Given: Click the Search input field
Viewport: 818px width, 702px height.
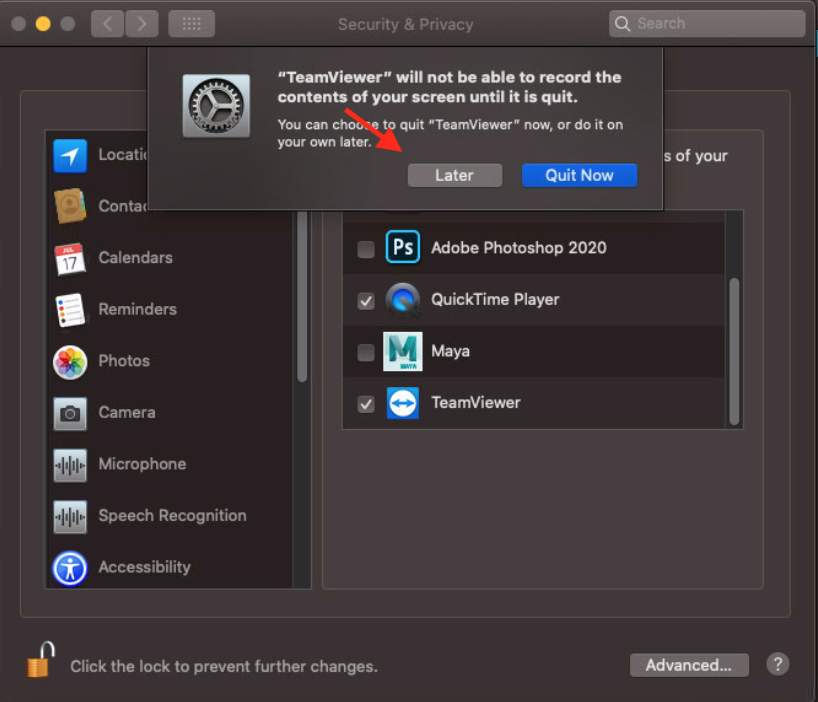Looking at the screenshot, I should click(707, 23).
